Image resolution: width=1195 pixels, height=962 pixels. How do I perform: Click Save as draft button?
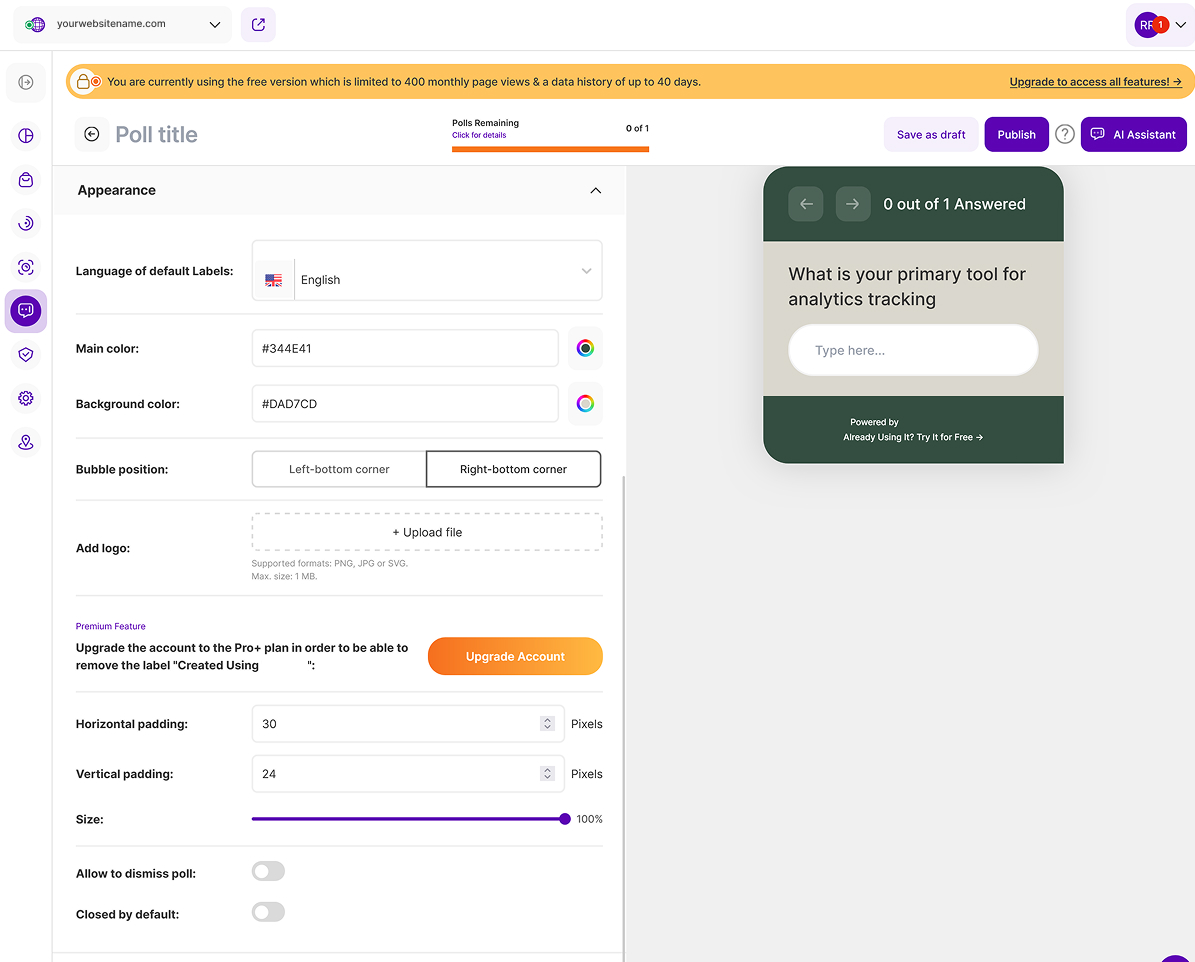tap(931, 134)
